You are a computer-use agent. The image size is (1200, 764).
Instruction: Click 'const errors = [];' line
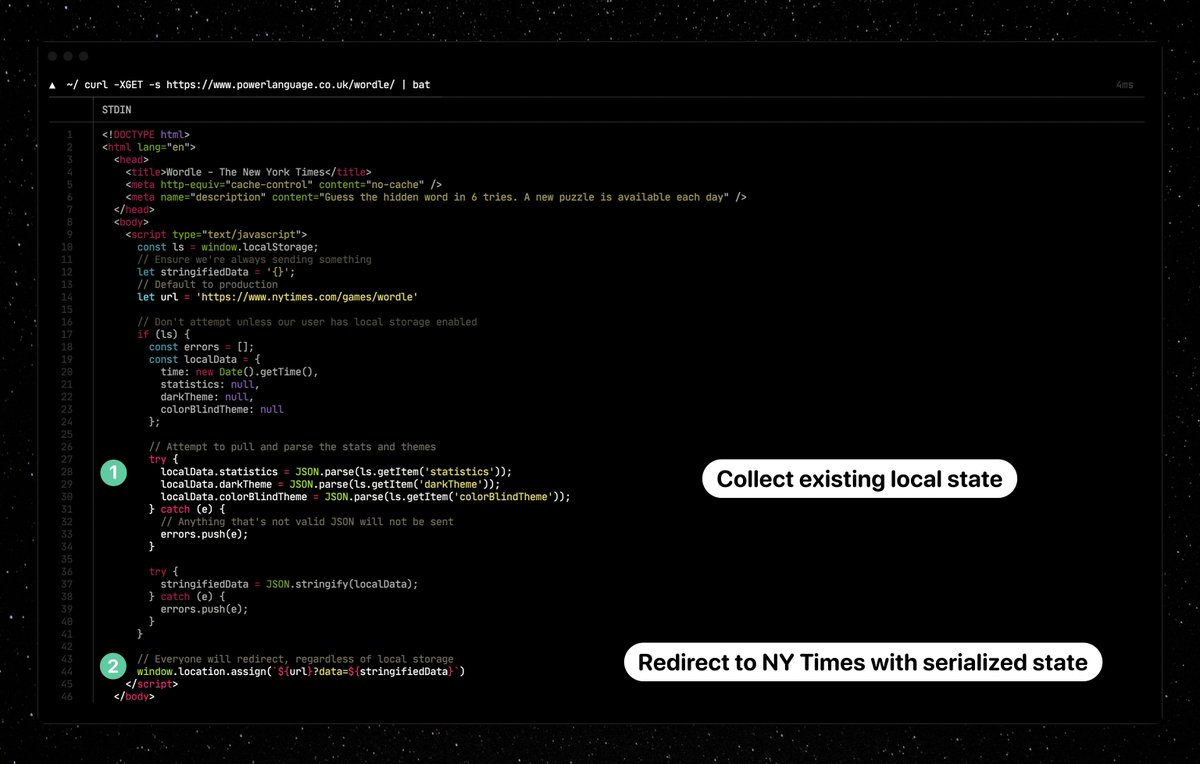click(x=201, y=347)
